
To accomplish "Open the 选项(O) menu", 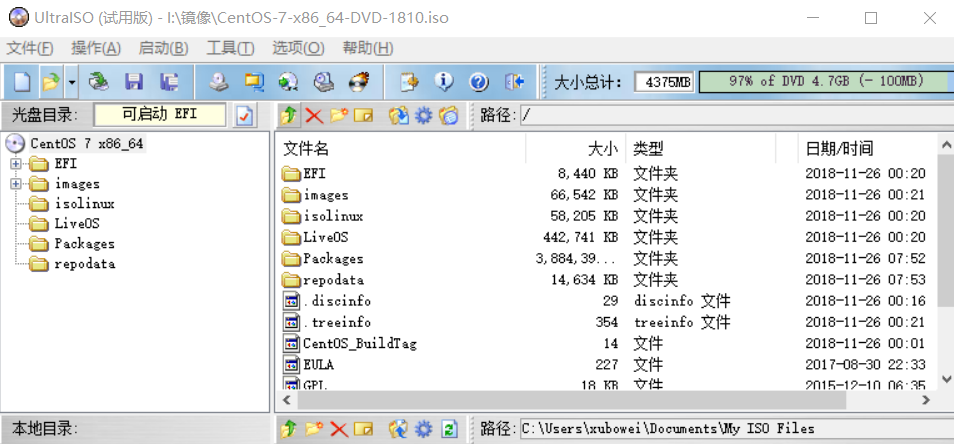I will pos(298,49).
